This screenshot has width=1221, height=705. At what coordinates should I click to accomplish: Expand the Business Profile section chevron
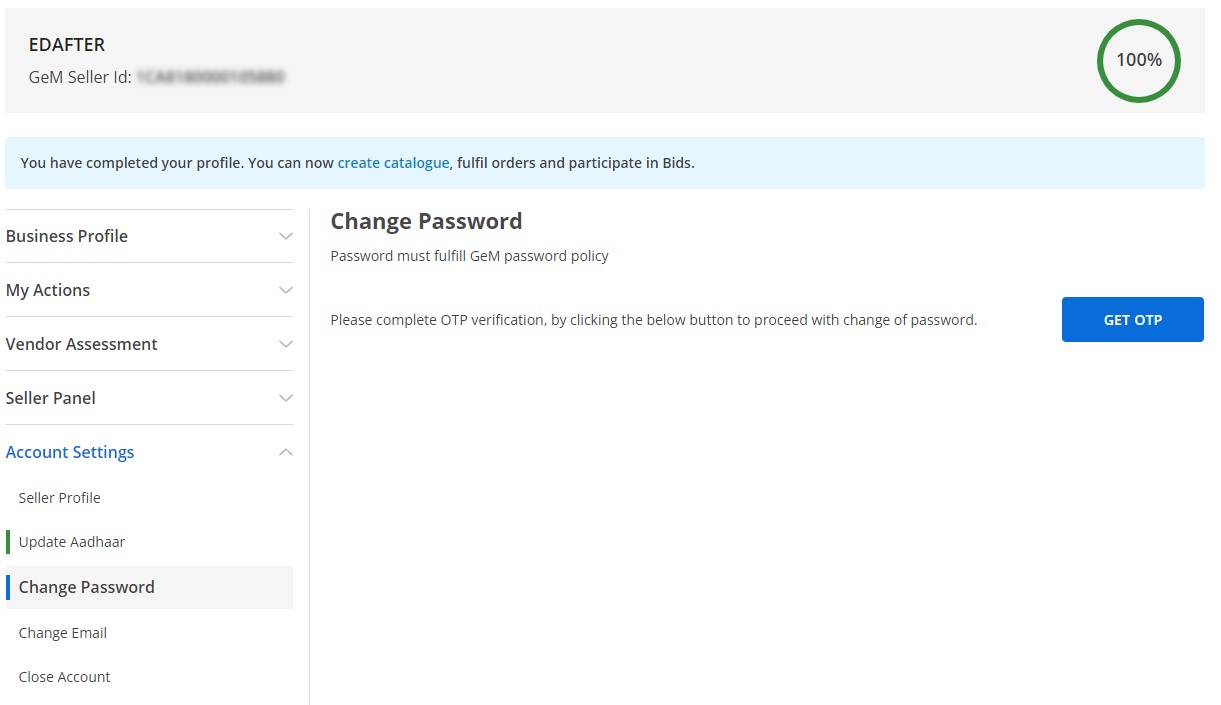click(287, 235)
